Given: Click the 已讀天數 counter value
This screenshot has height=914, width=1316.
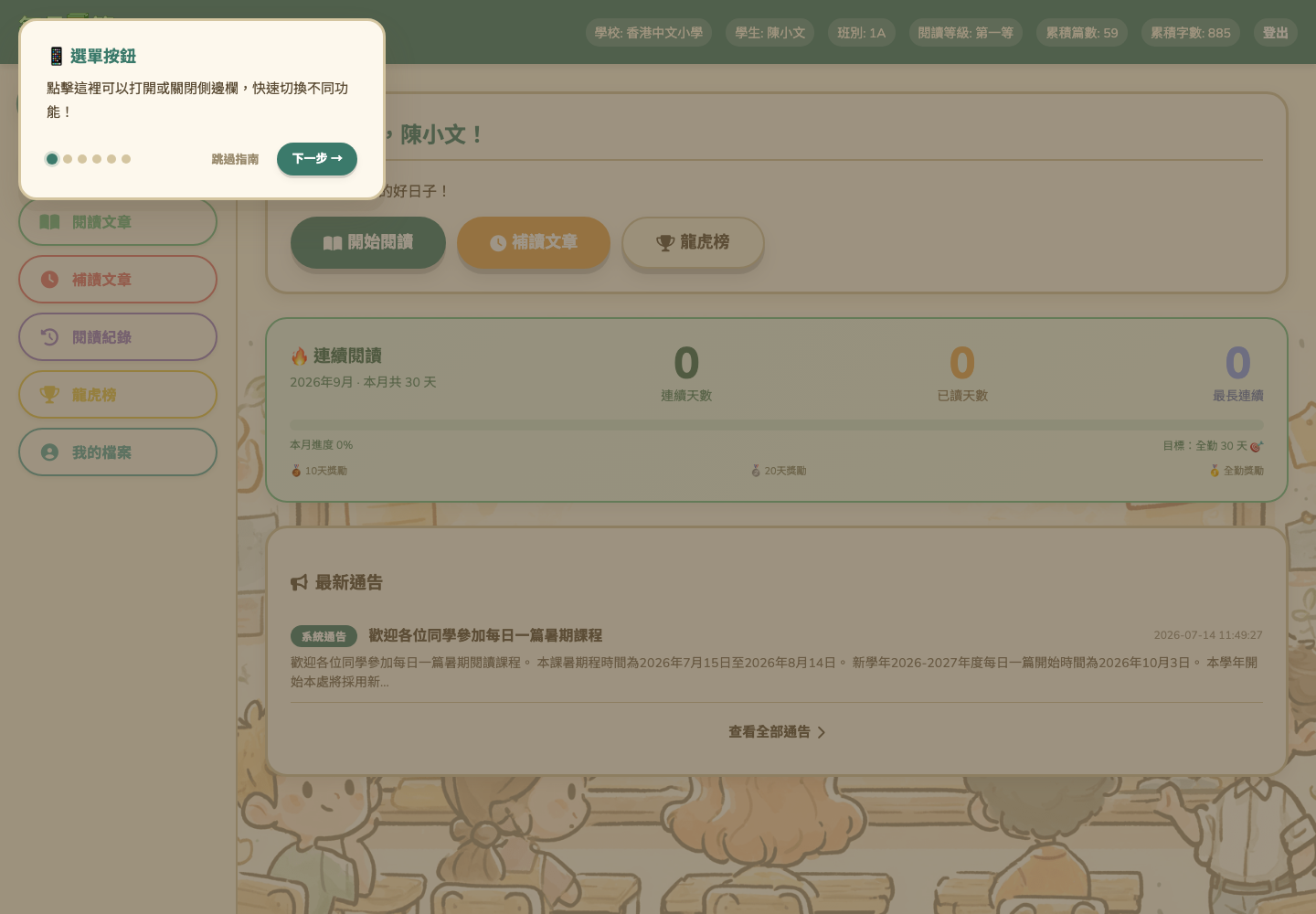Looking at the screenshot, I should 962,364.
